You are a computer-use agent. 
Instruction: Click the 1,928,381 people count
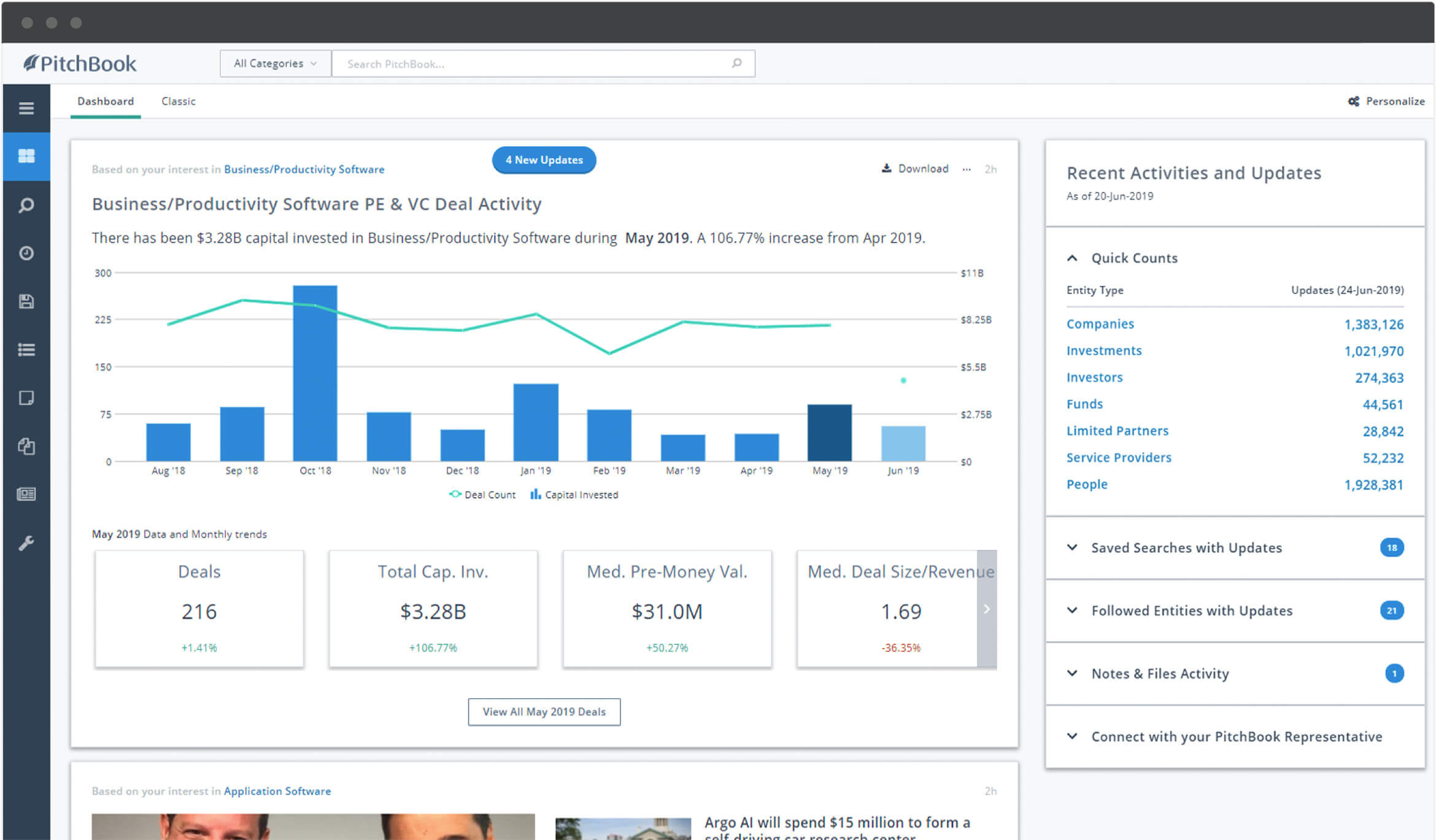tap(1373, 485)
